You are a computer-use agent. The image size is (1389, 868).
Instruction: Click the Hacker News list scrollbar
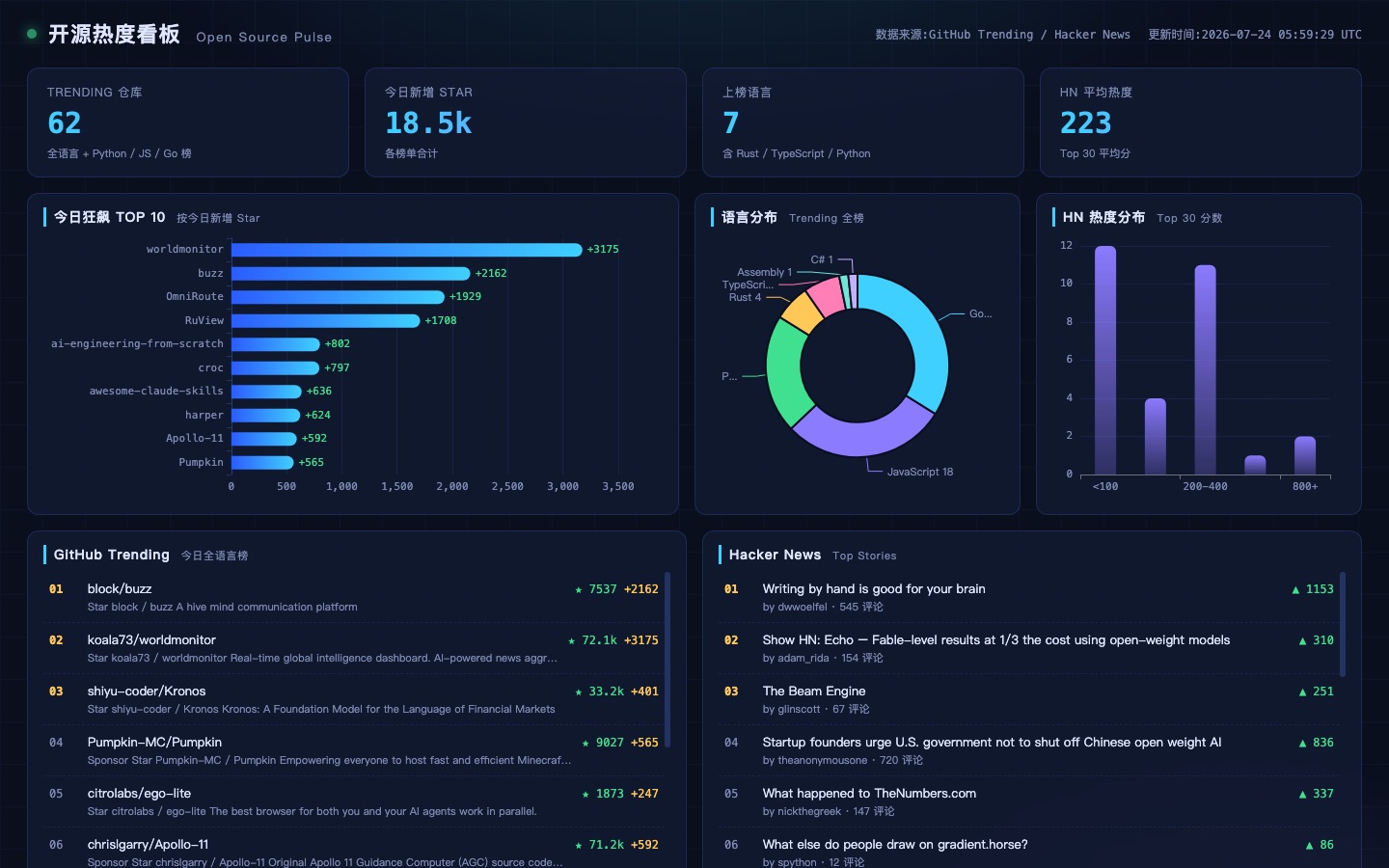coord(1343,624)
